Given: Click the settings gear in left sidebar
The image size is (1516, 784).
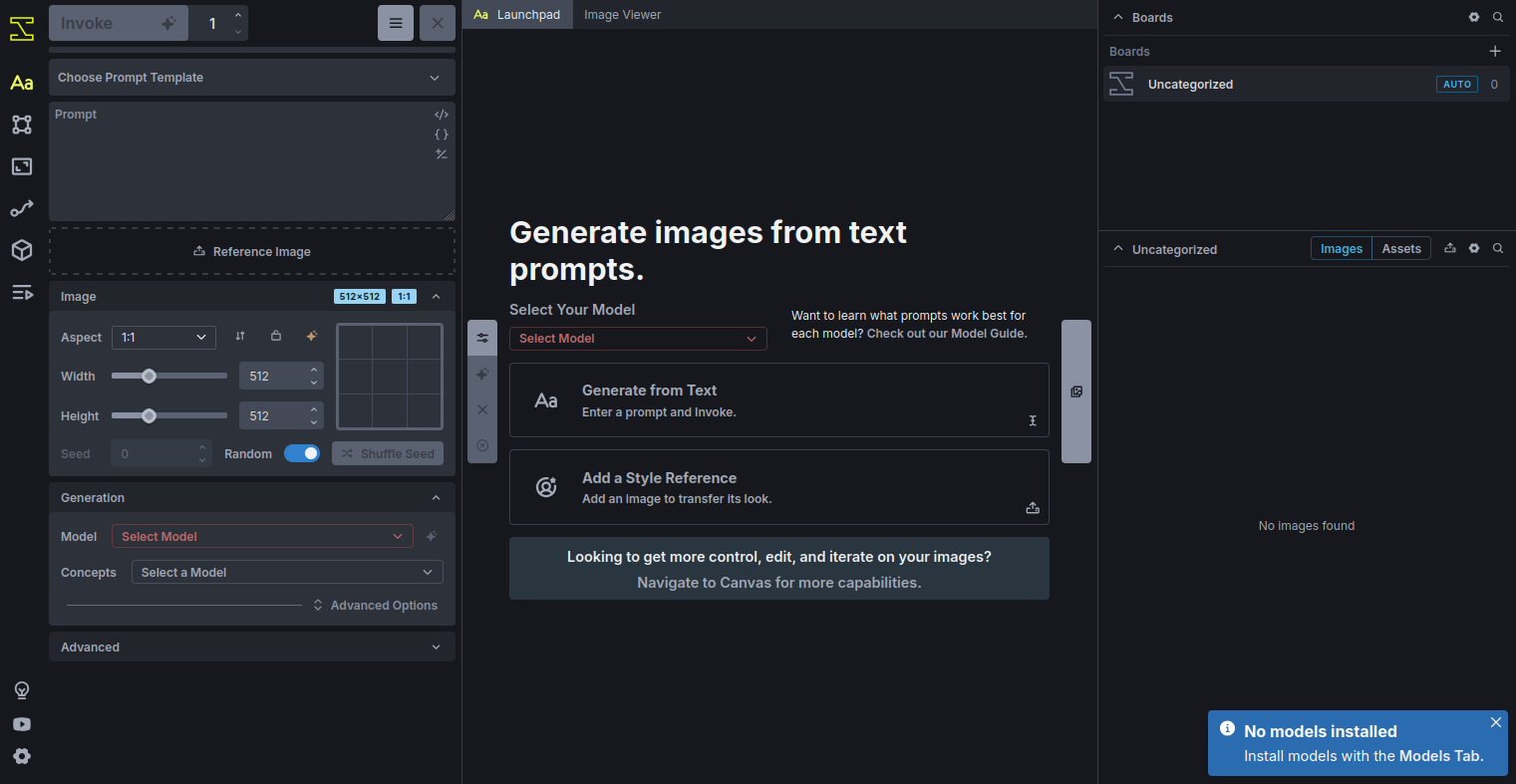Looking at the screenshot, I should click(x=22, y=756).
